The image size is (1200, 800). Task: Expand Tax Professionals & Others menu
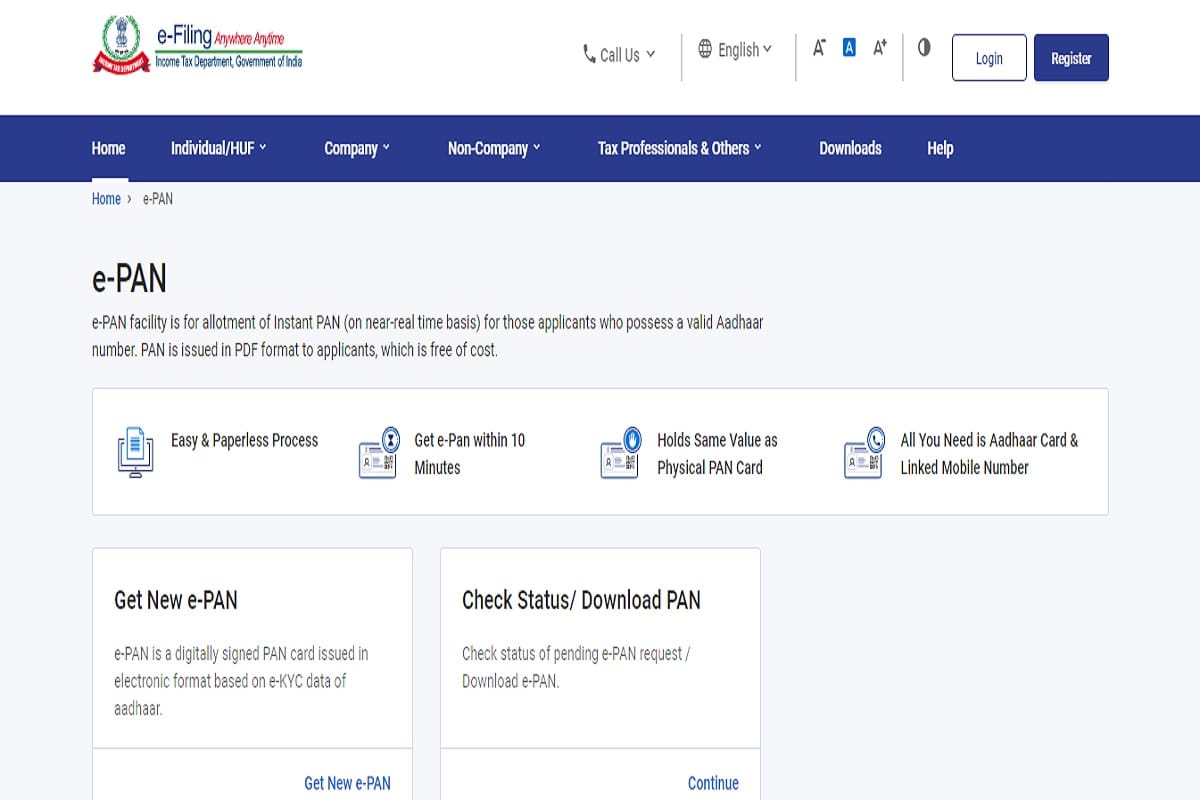(x=680, y=148)
